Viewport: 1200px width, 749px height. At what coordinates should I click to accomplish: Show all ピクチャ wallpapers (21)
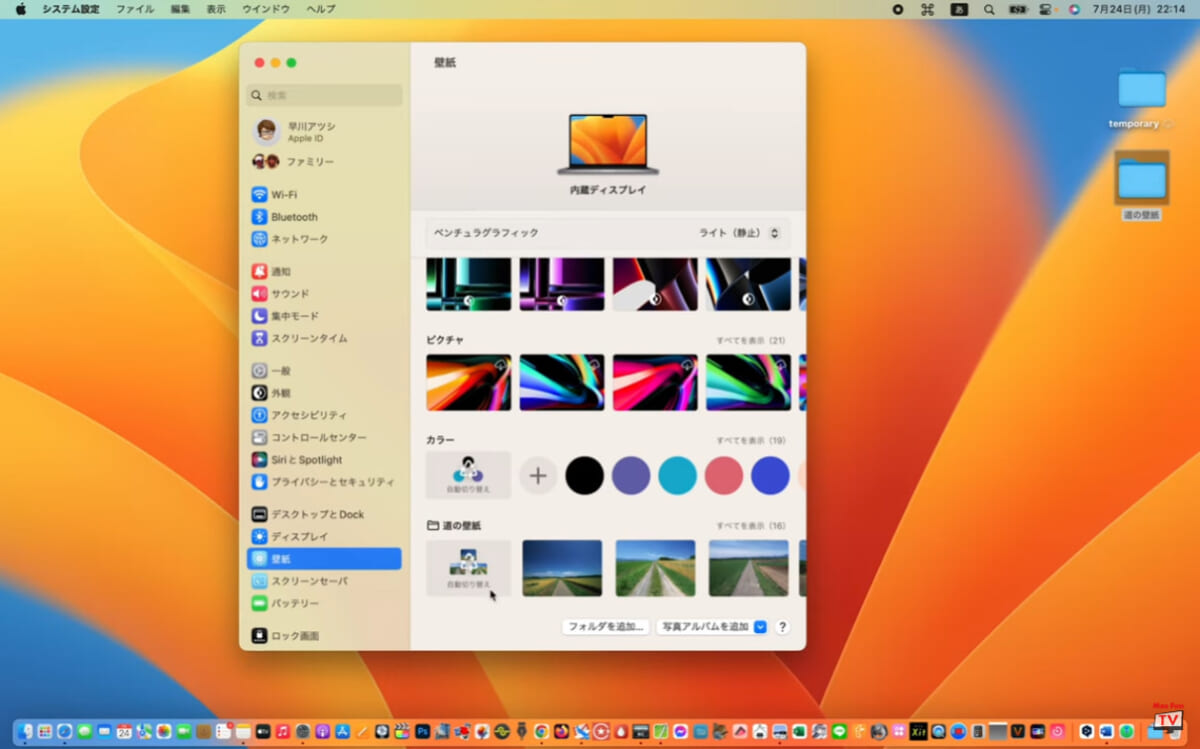pyautogui.click(x=751, y=341)
